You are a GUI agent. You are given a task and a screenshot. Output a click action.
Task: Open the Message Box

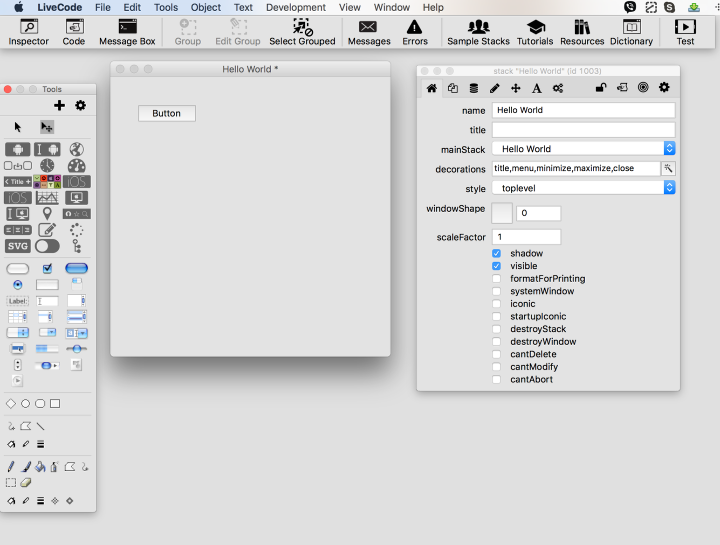[127, 33]
